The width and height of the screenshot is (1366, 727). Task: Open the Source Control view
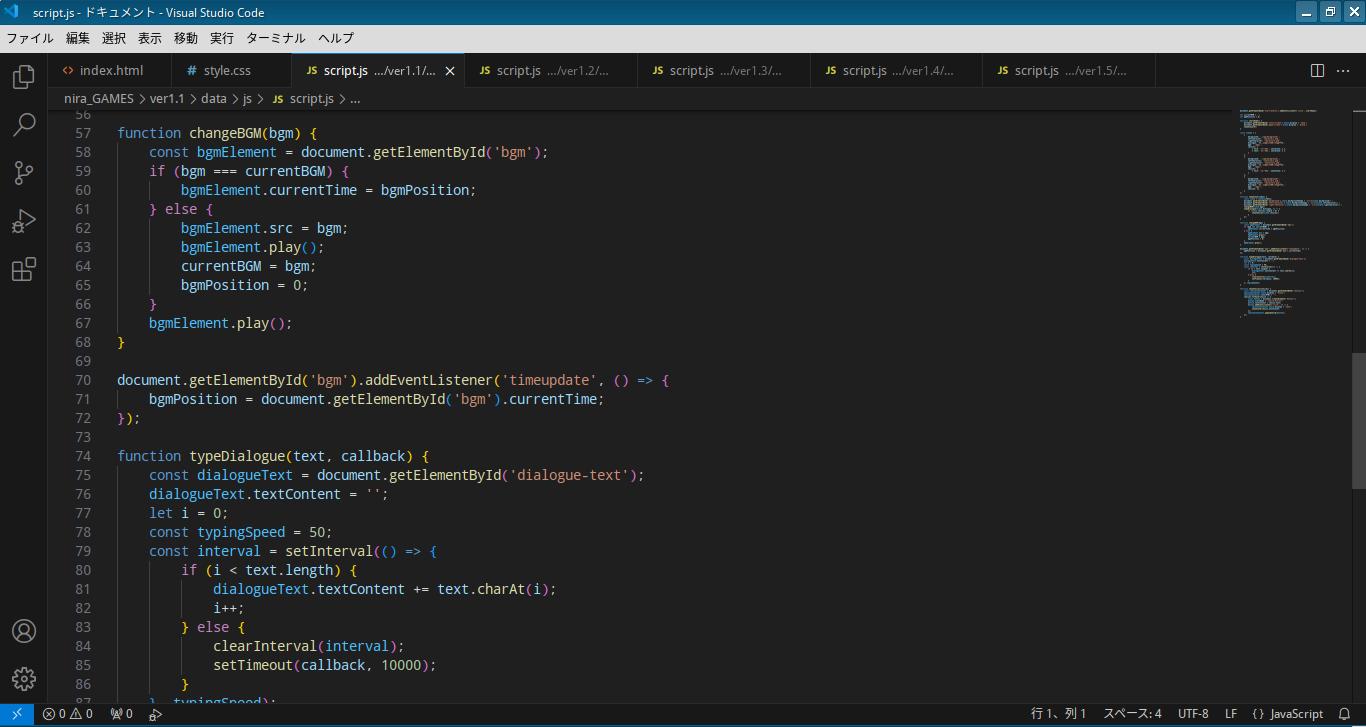coord(24,173)
